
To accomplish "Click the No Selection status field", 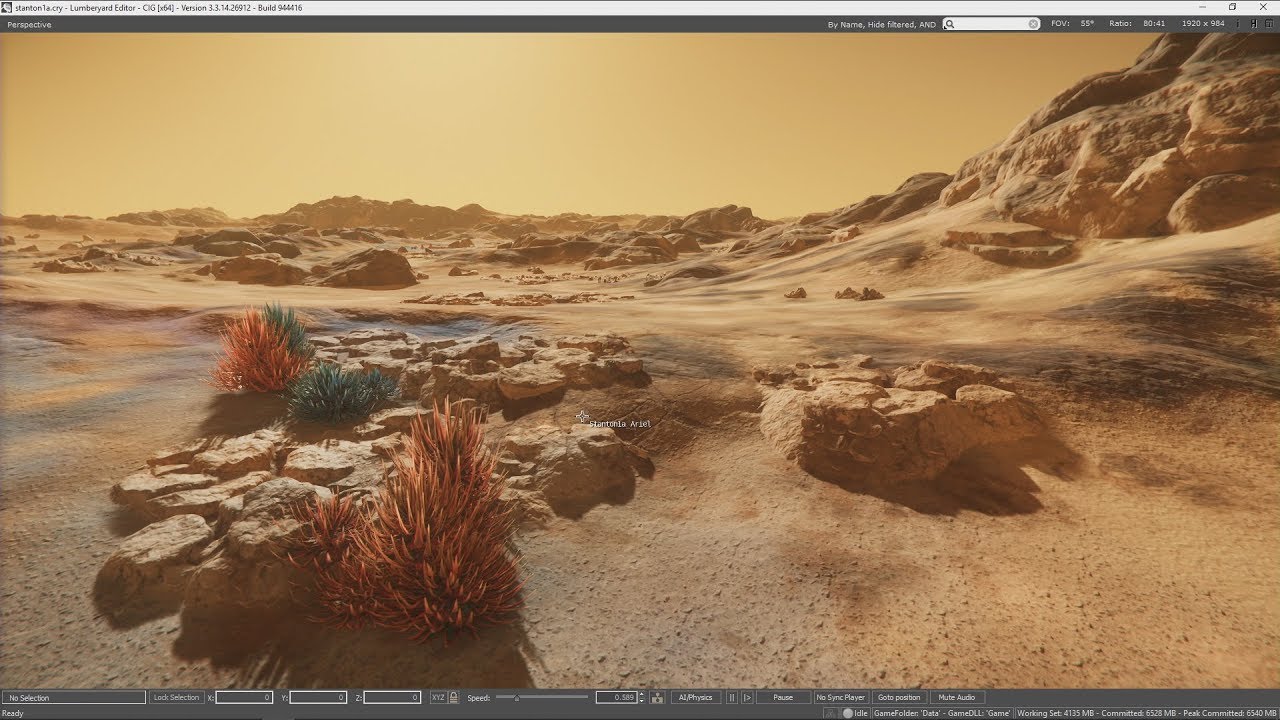I will (x=74, y=697).
